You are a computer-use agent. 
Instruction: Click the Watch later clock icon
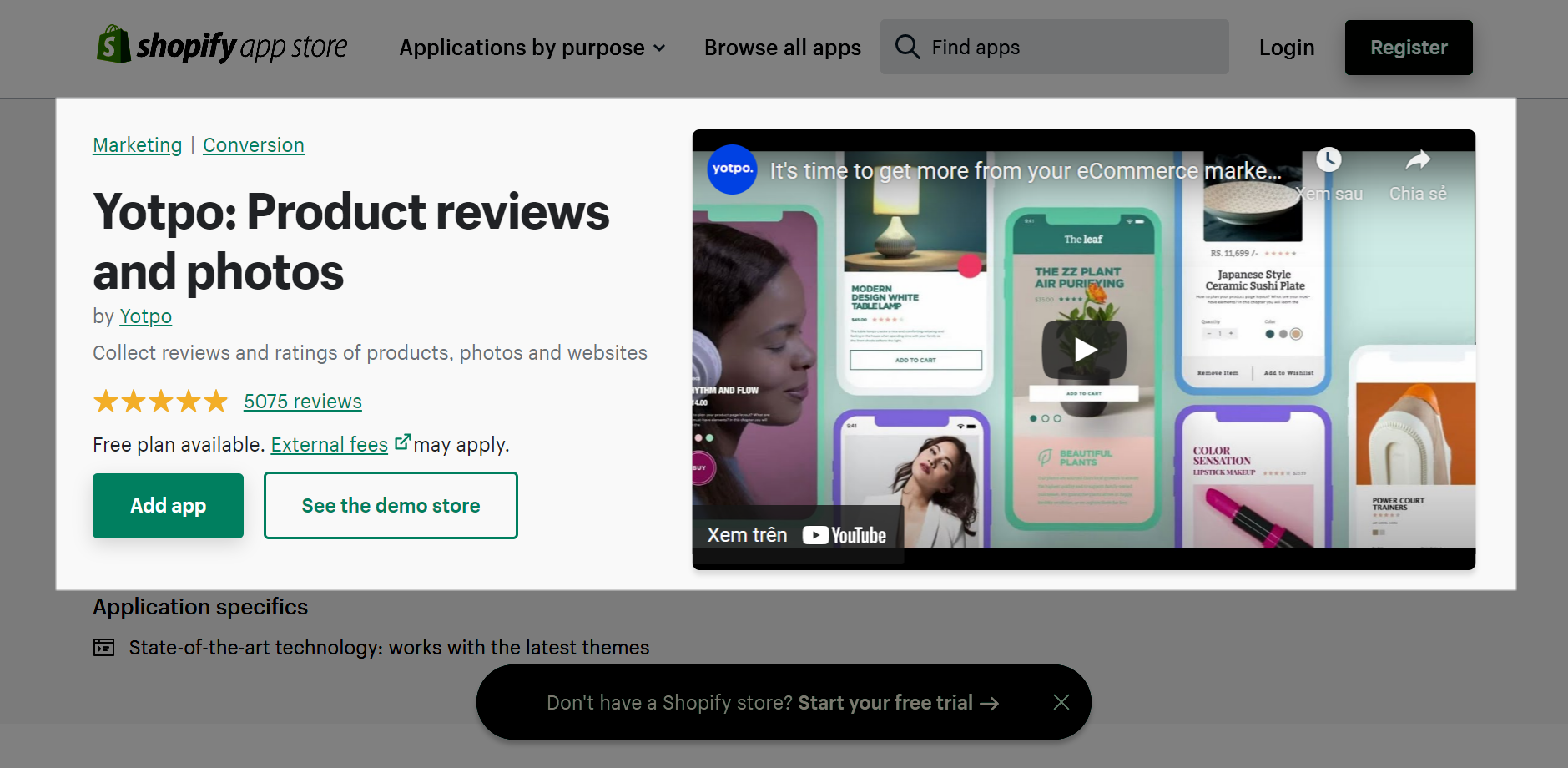1329,159
